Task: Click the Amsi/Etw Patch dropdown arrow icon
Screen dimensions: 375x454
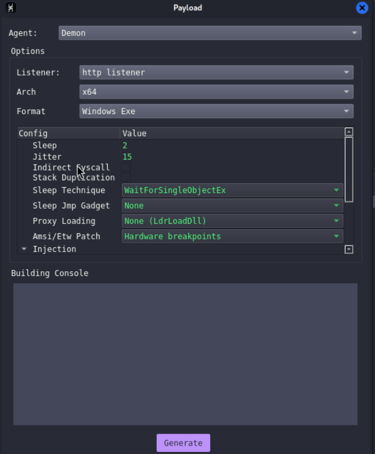Action: click(x=336, y=236)
